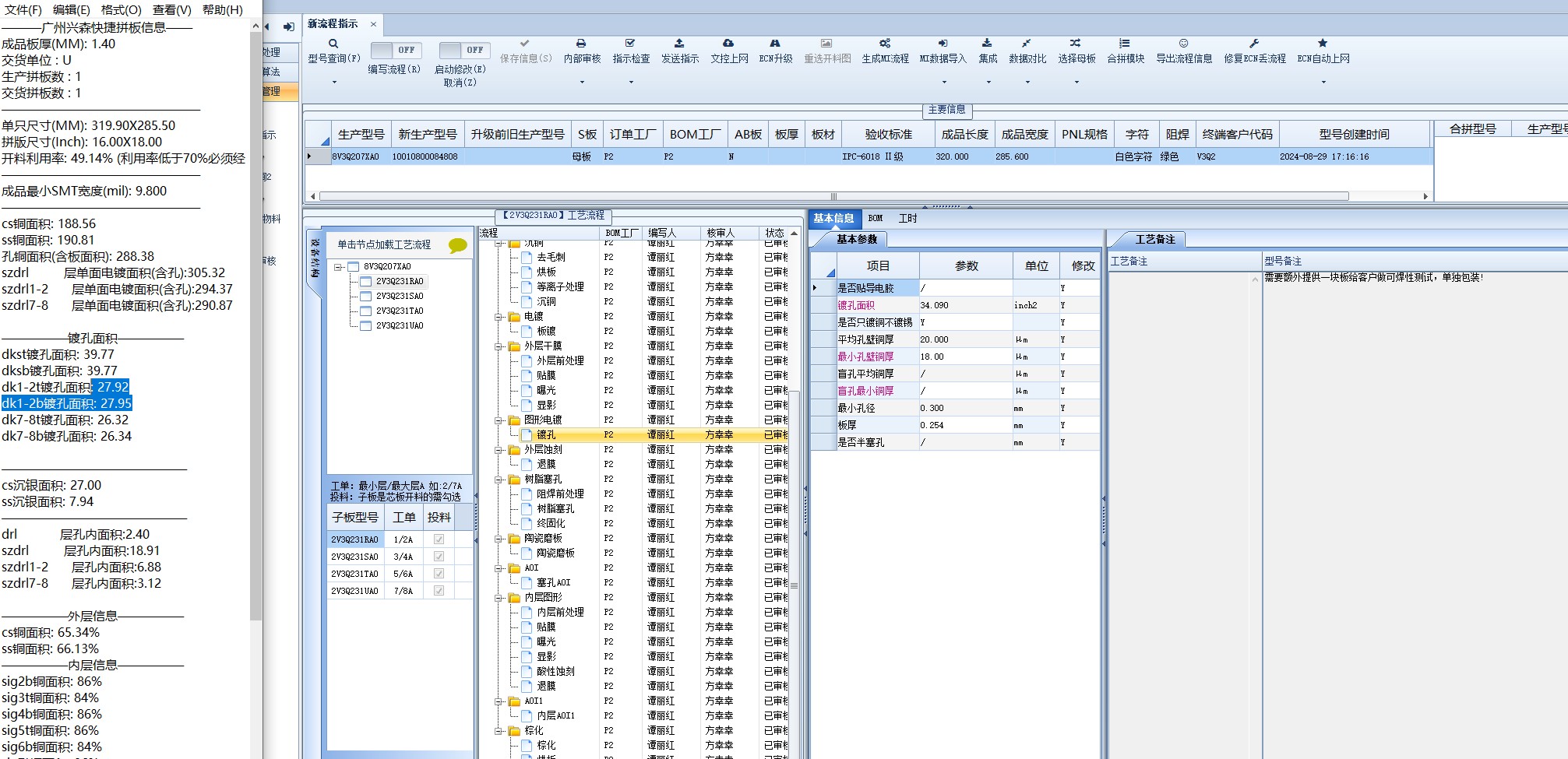The height and width of the screenshot is (759, 1568).
Task: Toggle 投料 checkbox for 2V3Q231RA0
Action: pos(439,539)
